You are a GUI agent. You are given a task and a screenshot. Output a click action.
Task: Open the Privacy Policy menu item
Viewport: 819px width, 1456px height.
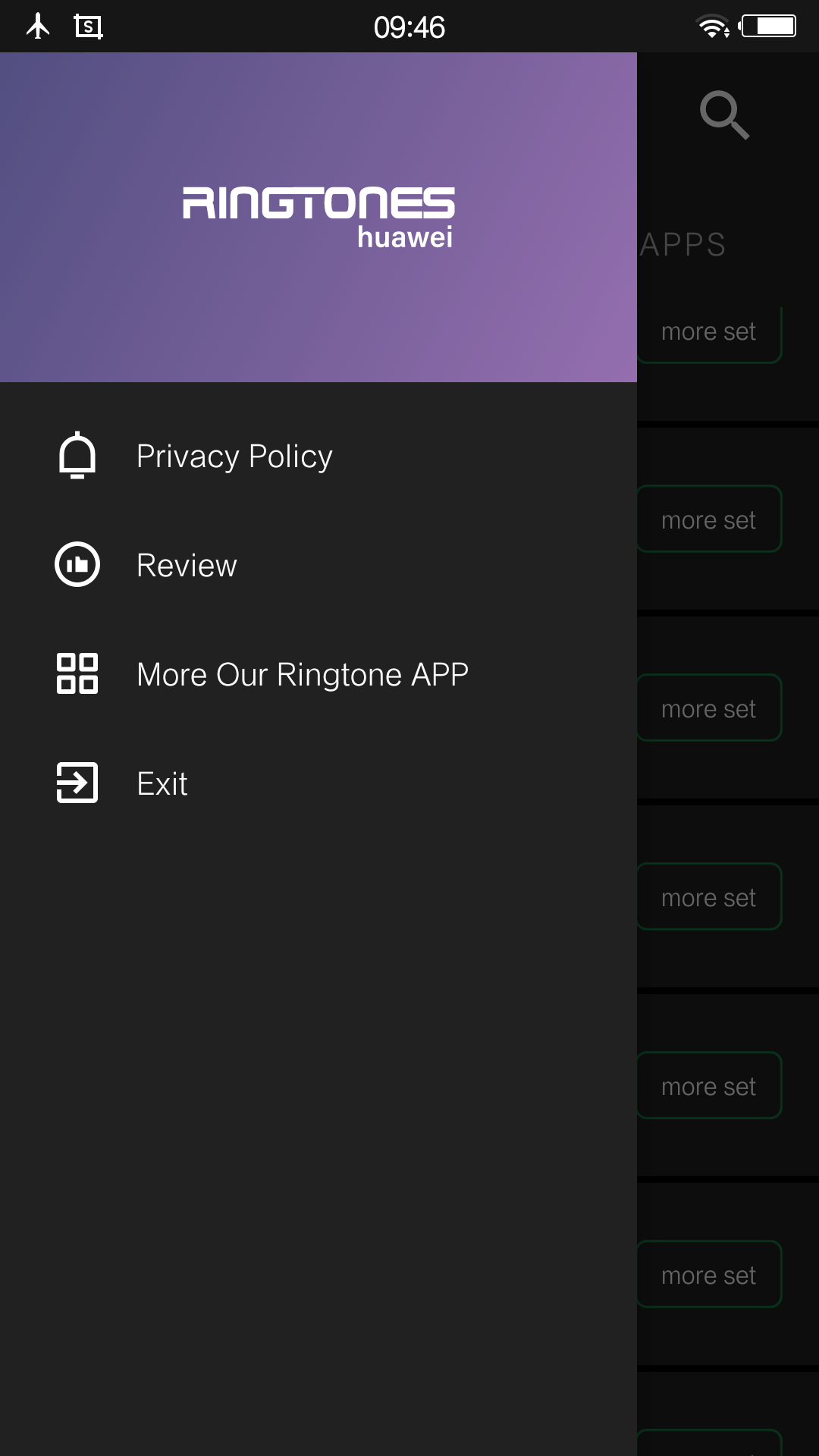pos(234,457)
